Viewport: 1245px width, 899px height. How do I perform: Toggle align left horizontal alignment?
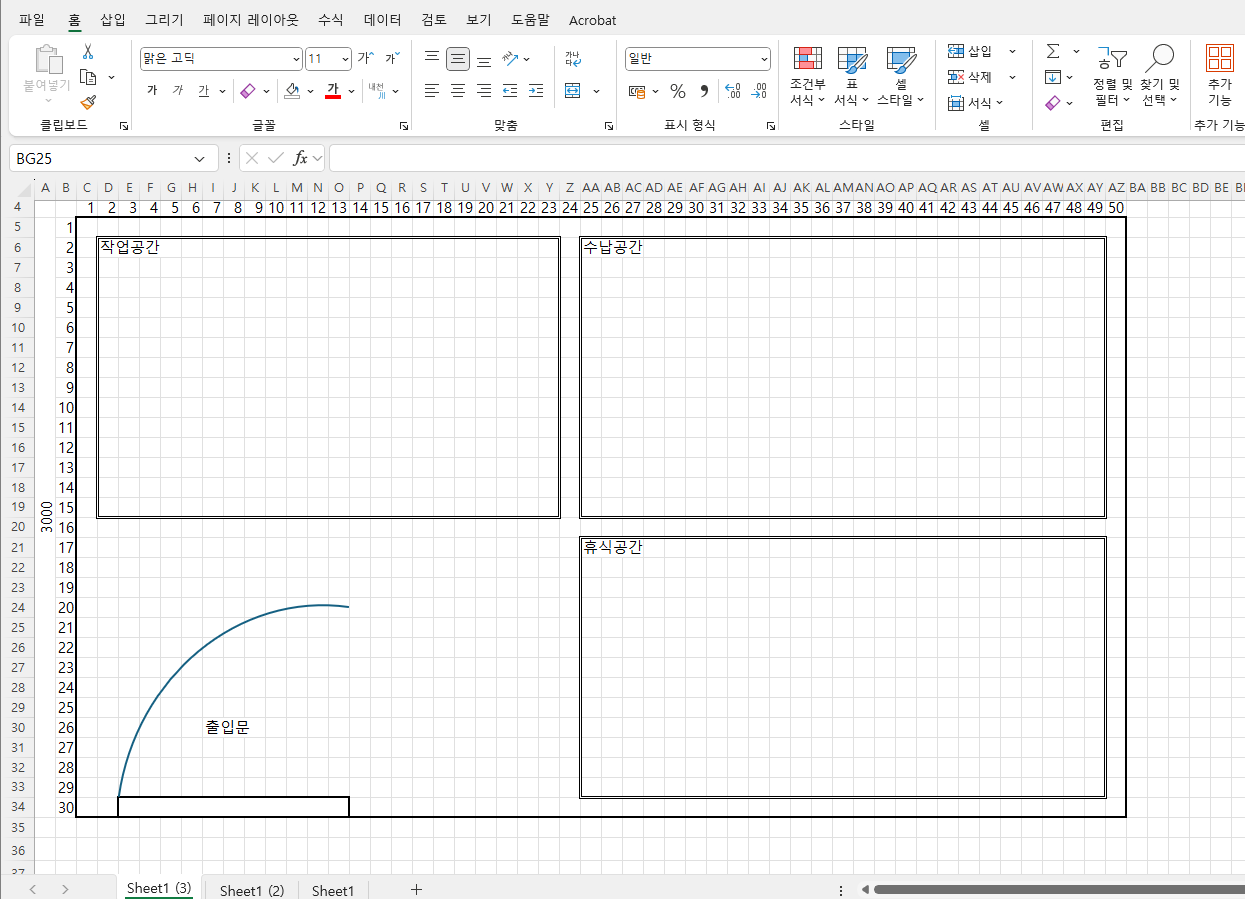tap(432, 91)
